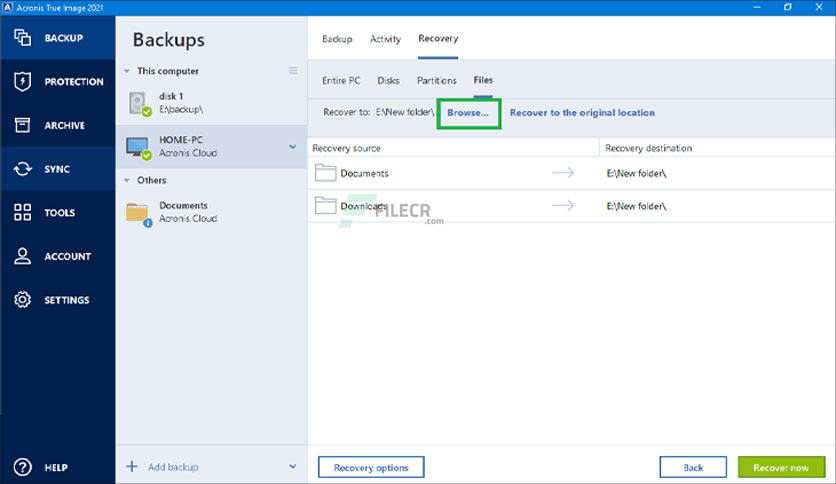Image resolution: width=836 pixels, height=484 pixels.
Task: Expand the HOME-PC backup chevron
Action: 293,147
